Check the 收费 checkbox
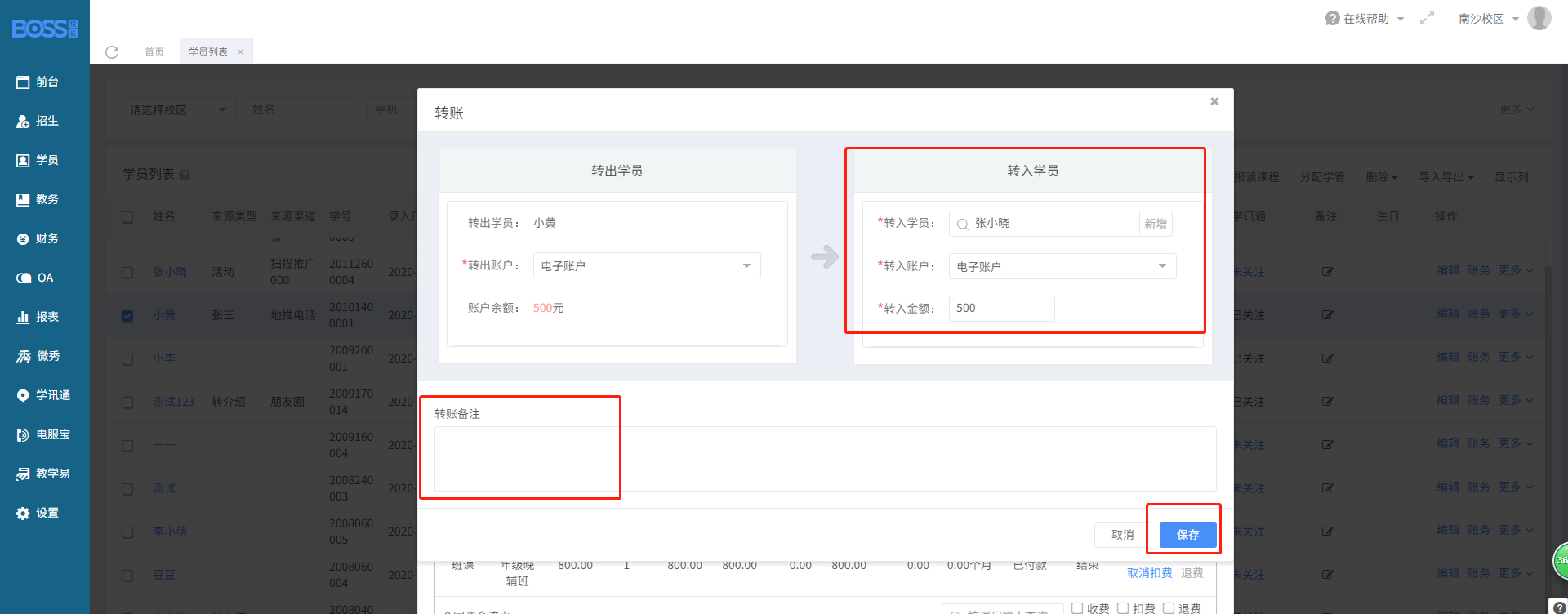Image resolution: width=1568 pixels, height=614 pixels. pos(1077,608)
